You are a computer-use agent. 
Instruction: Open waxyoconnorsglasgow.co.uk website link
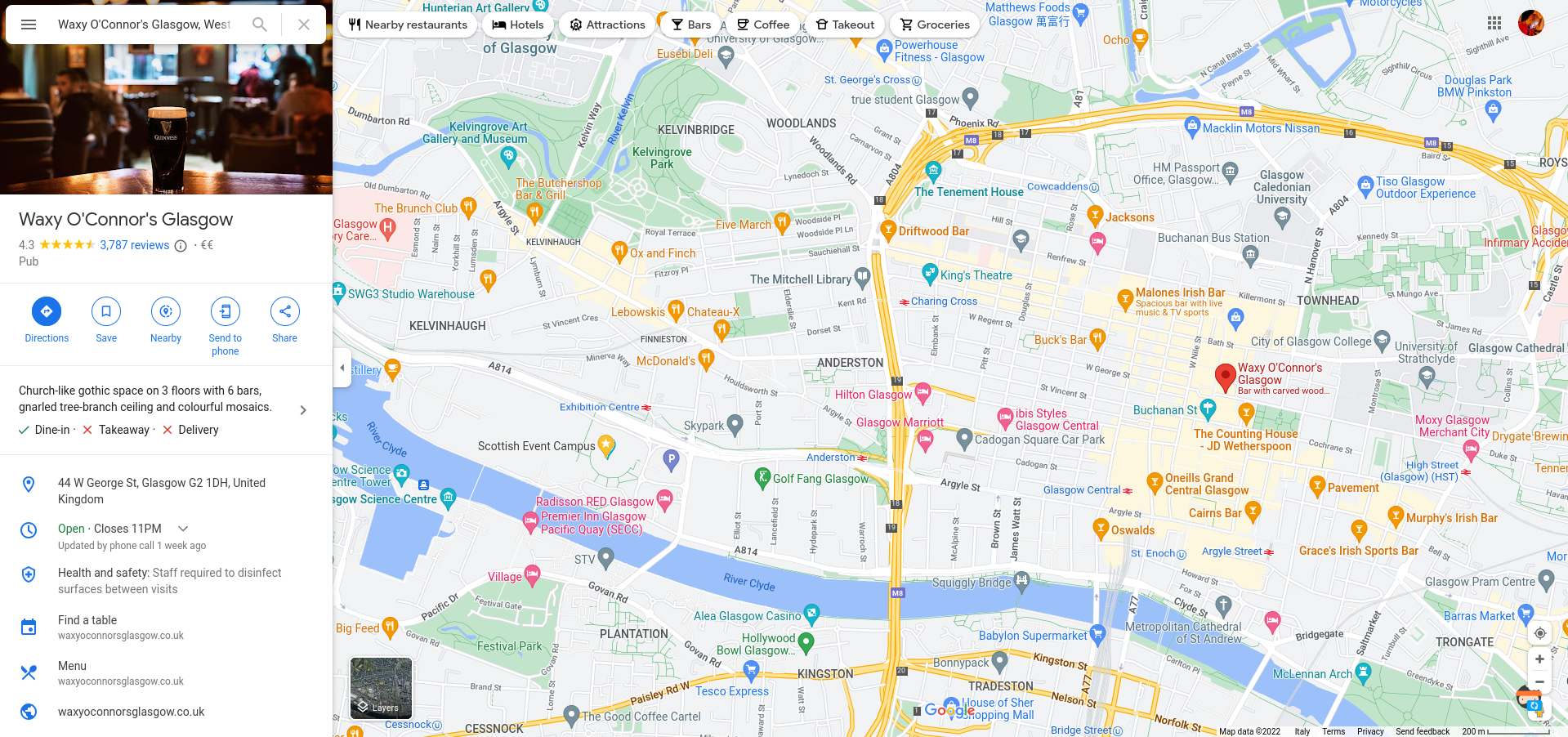pos(132,712)
